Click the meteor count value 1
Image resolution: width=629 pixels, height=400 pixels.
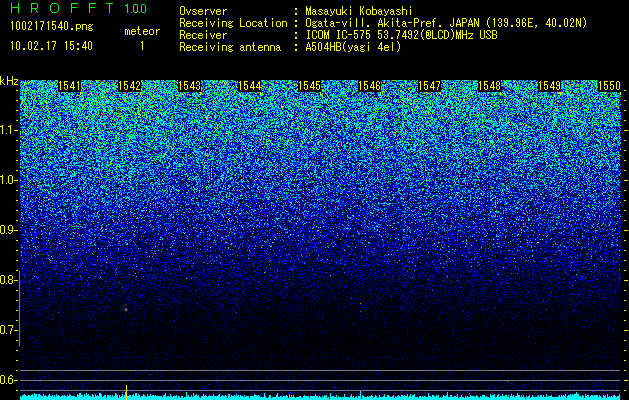pos(142,46)
